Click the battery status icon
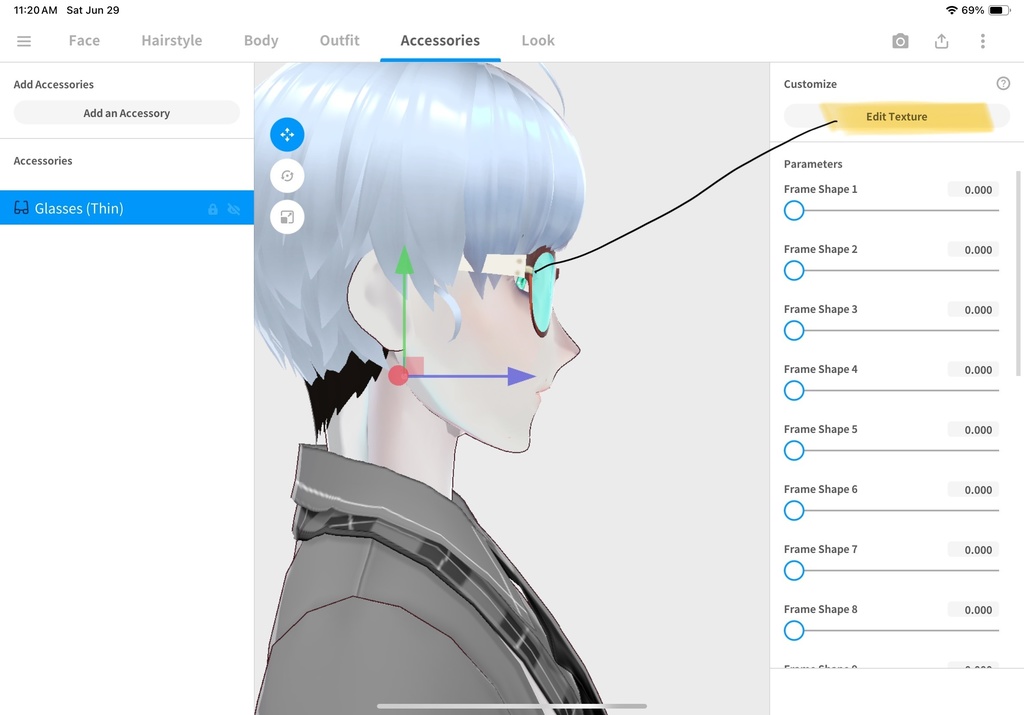 (x=999, y=10)
